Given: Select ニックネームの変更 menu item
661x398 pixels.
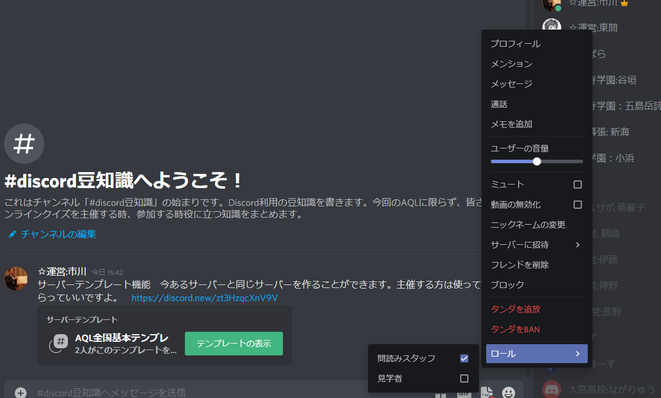Looking at the screenshot, I should pos(537,225).
